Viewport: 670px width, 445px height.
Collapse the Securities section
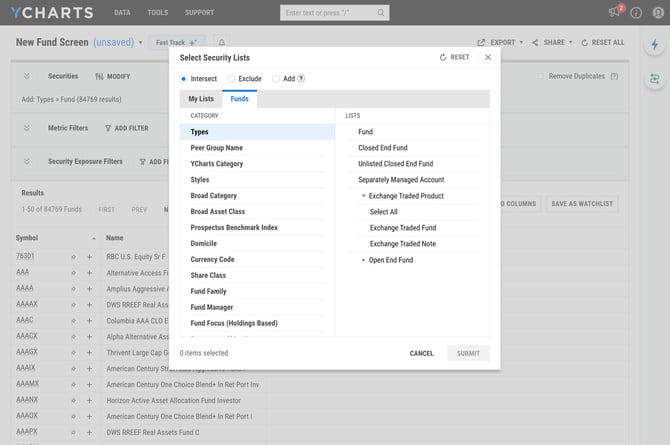[27, 76]
